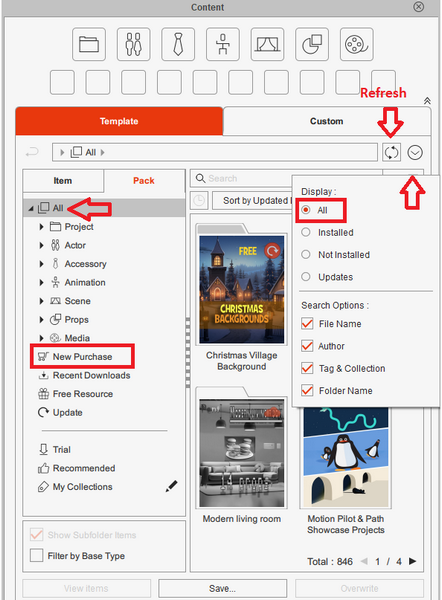Open the Props category icon at top
Viewport: 442px width, 600px height.
pyautogui.click(x=312, y=44)
